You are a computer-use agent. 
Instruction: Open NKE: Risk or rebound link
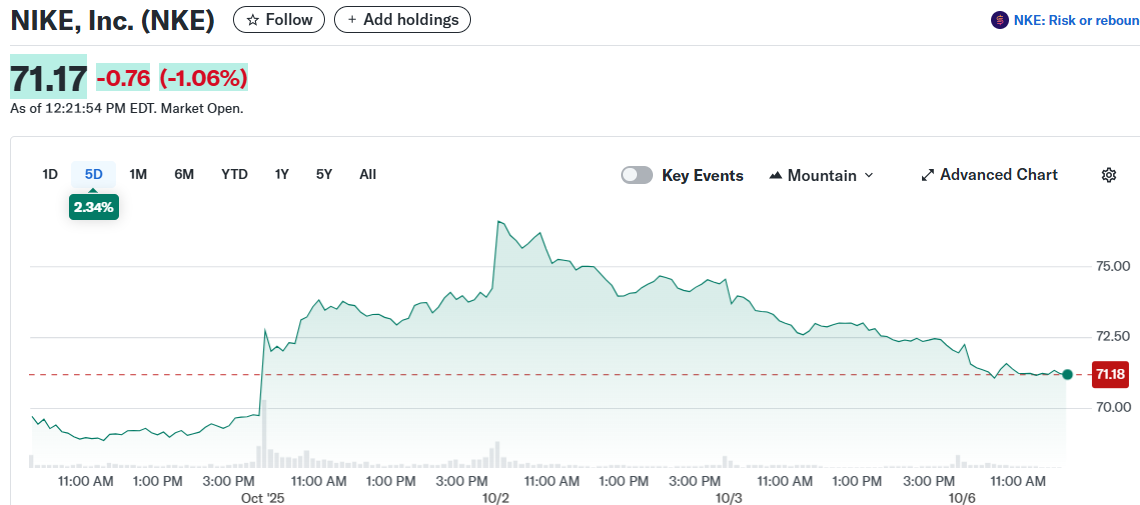1077,20
